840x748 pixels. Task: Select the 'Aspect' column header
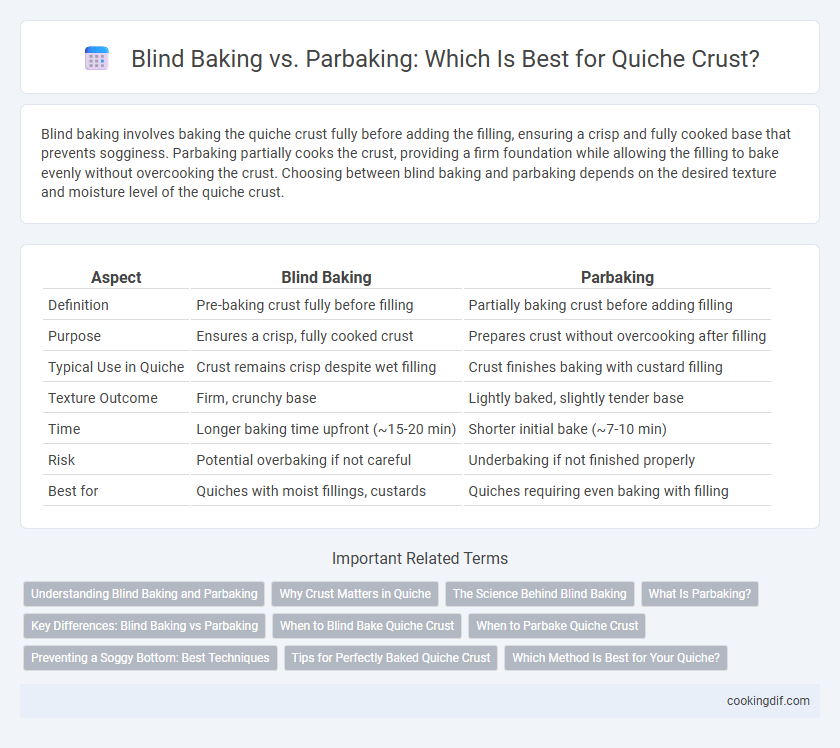point(116,277)
